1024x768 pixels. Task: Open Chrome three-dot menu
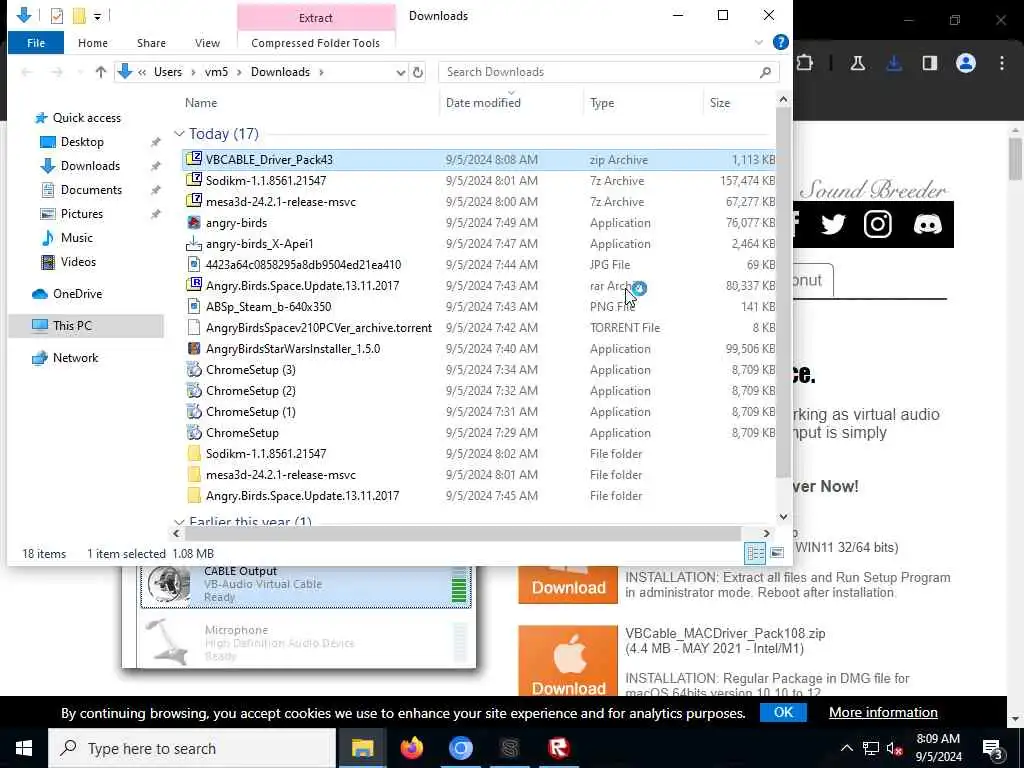click(x=1002, y=63)
